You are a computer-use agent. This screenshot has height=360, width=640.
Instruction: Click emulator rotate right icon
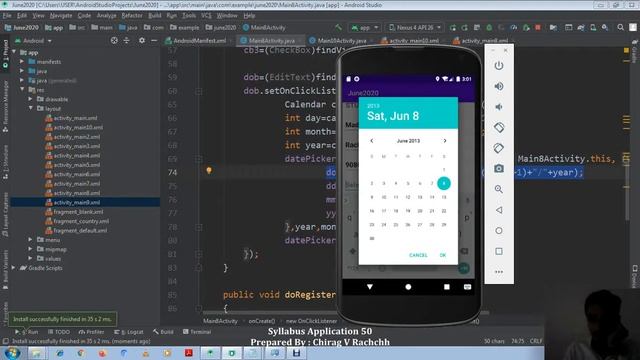click(499, 148)
